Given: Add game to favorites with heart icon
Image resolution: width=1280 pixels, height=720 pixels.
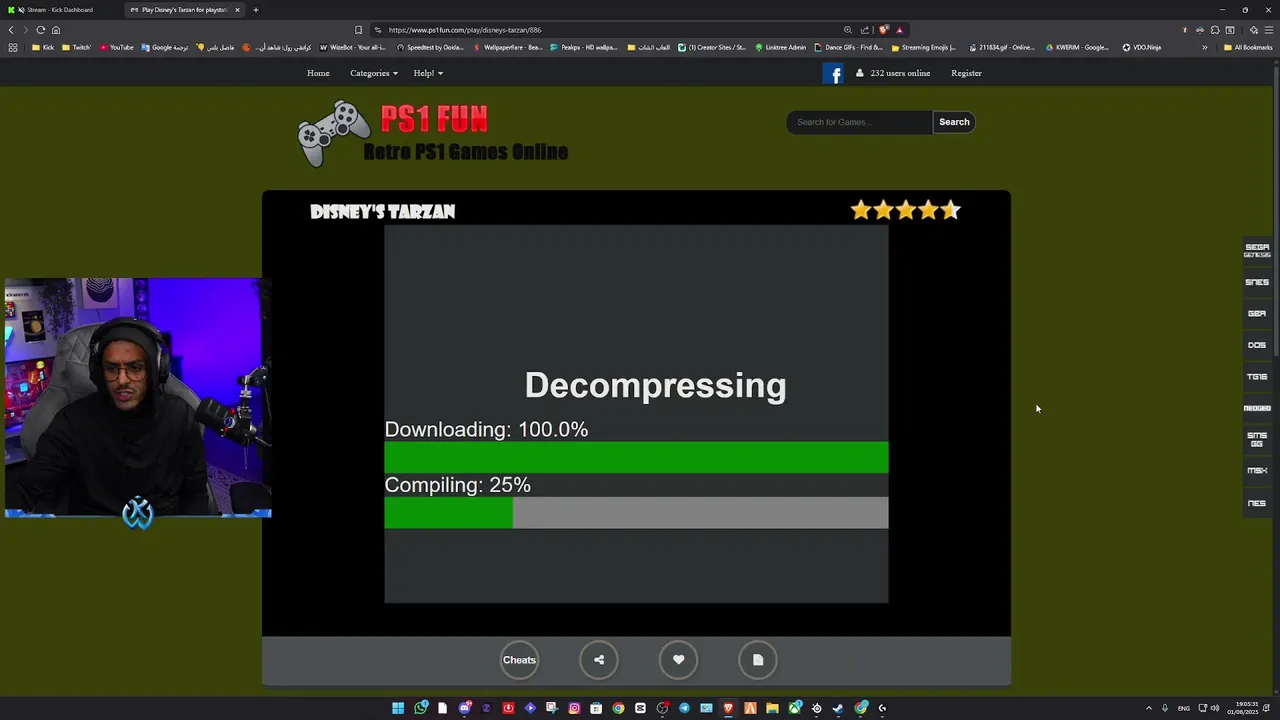Looking at the screenshot, I should (678, 660).
